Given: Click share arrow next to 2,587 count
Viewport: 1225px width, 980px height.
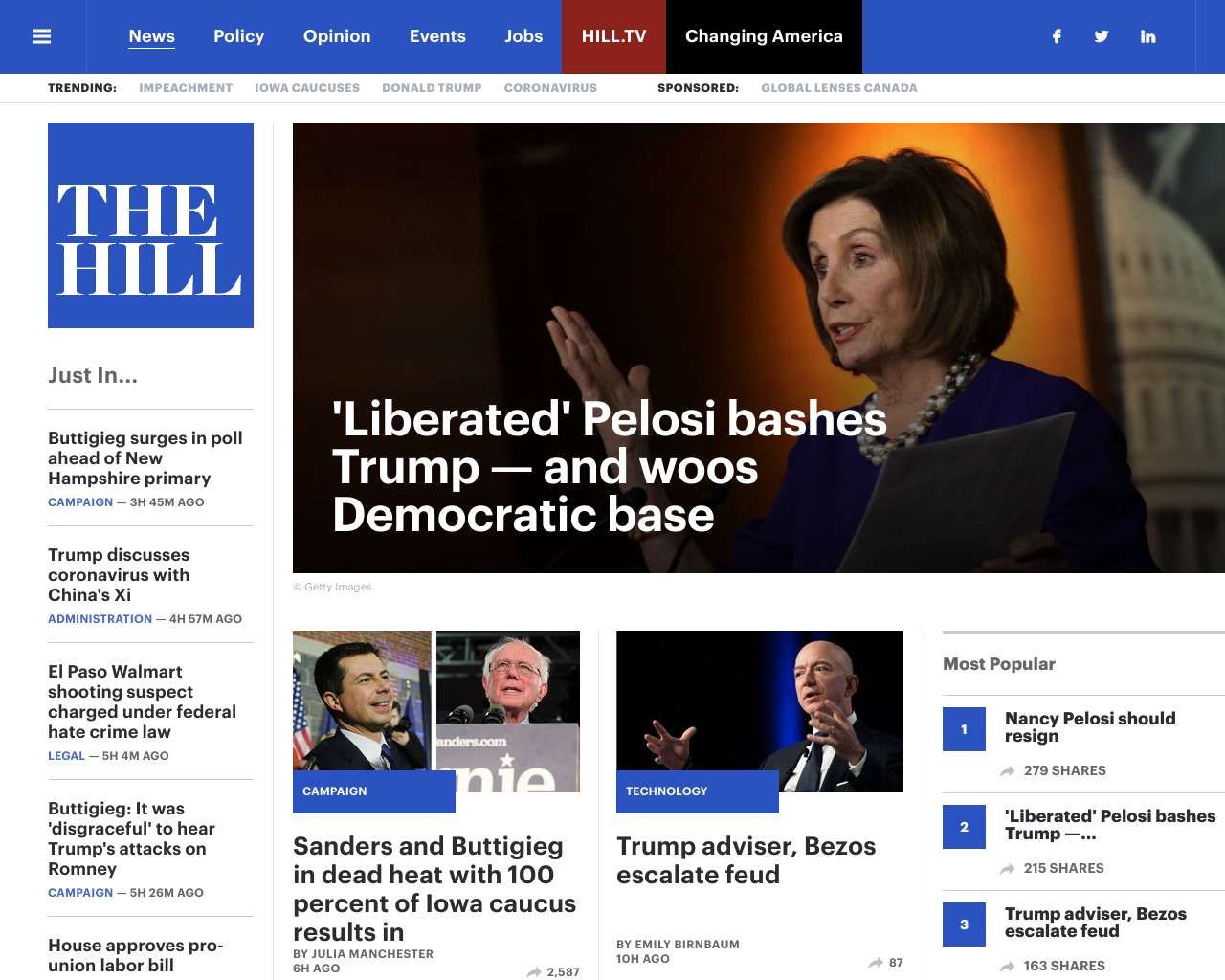Looking at the screenshot, I should coord(534,971).
